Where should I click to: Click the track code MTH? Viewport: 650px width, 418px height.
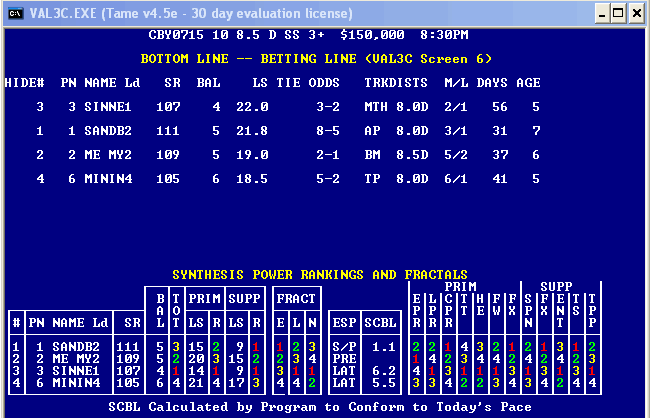pos(376,107)
